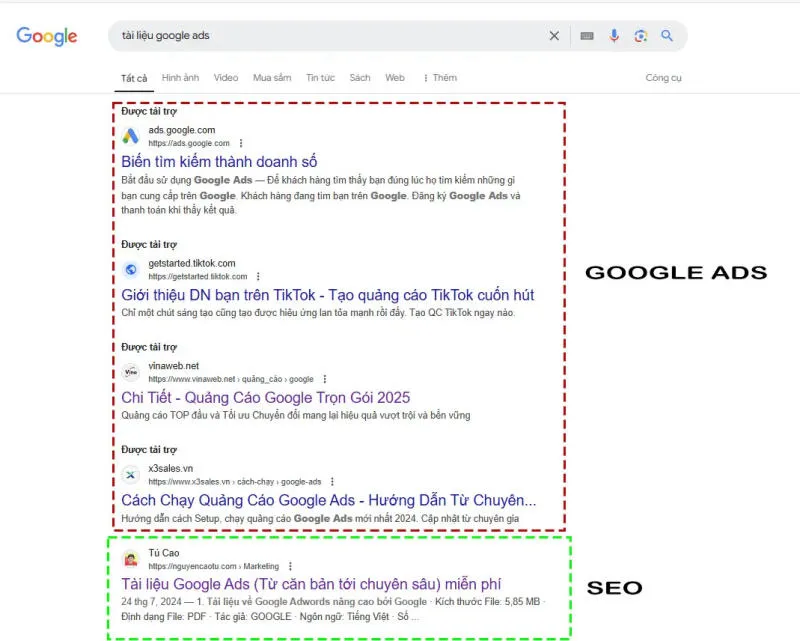The width and height of the screenshot is (800, 641).
Task: Open the 'Tin tức' tab
Action: point(320,78)
